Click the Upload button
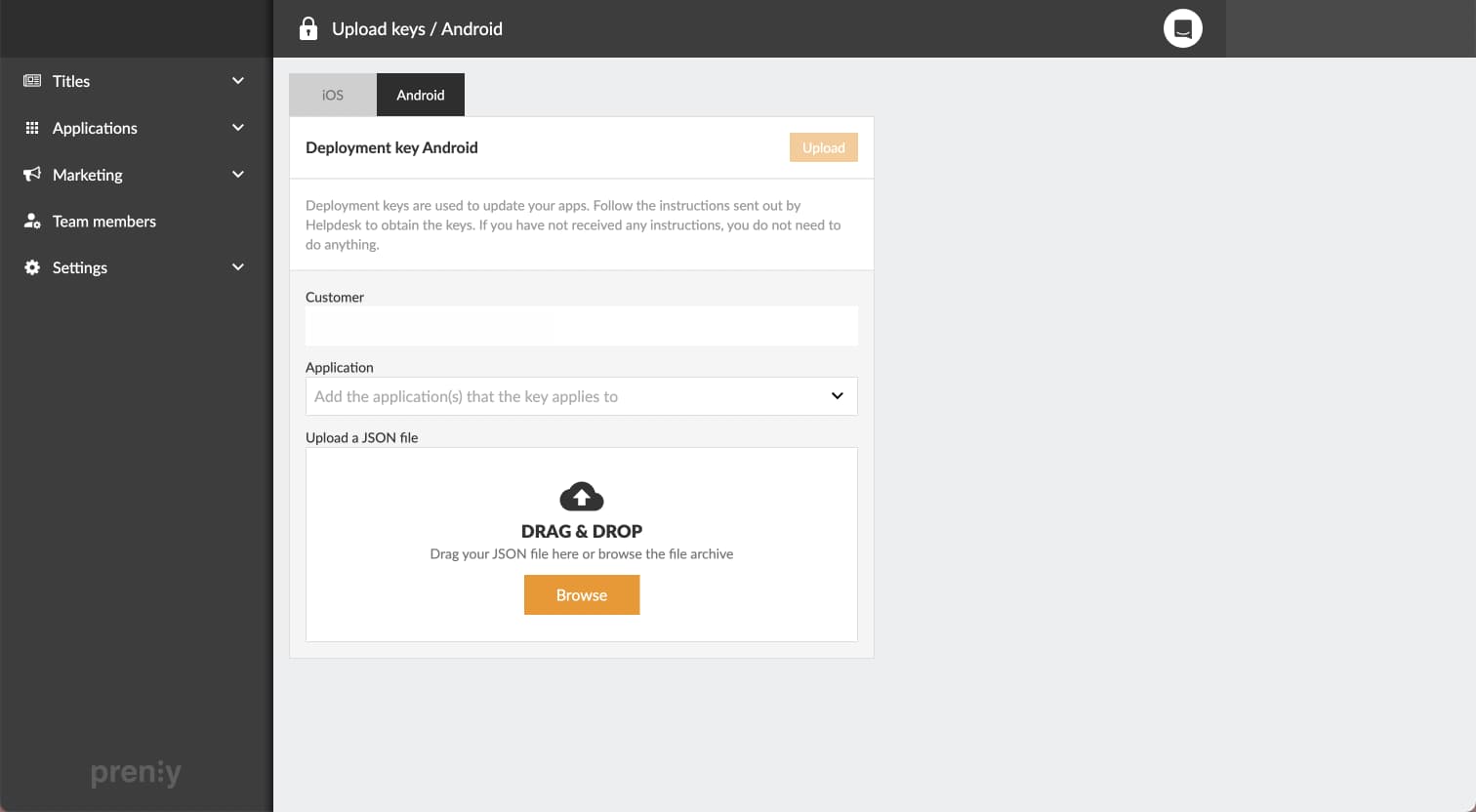The image size is (1476, 812). point(823,147)
